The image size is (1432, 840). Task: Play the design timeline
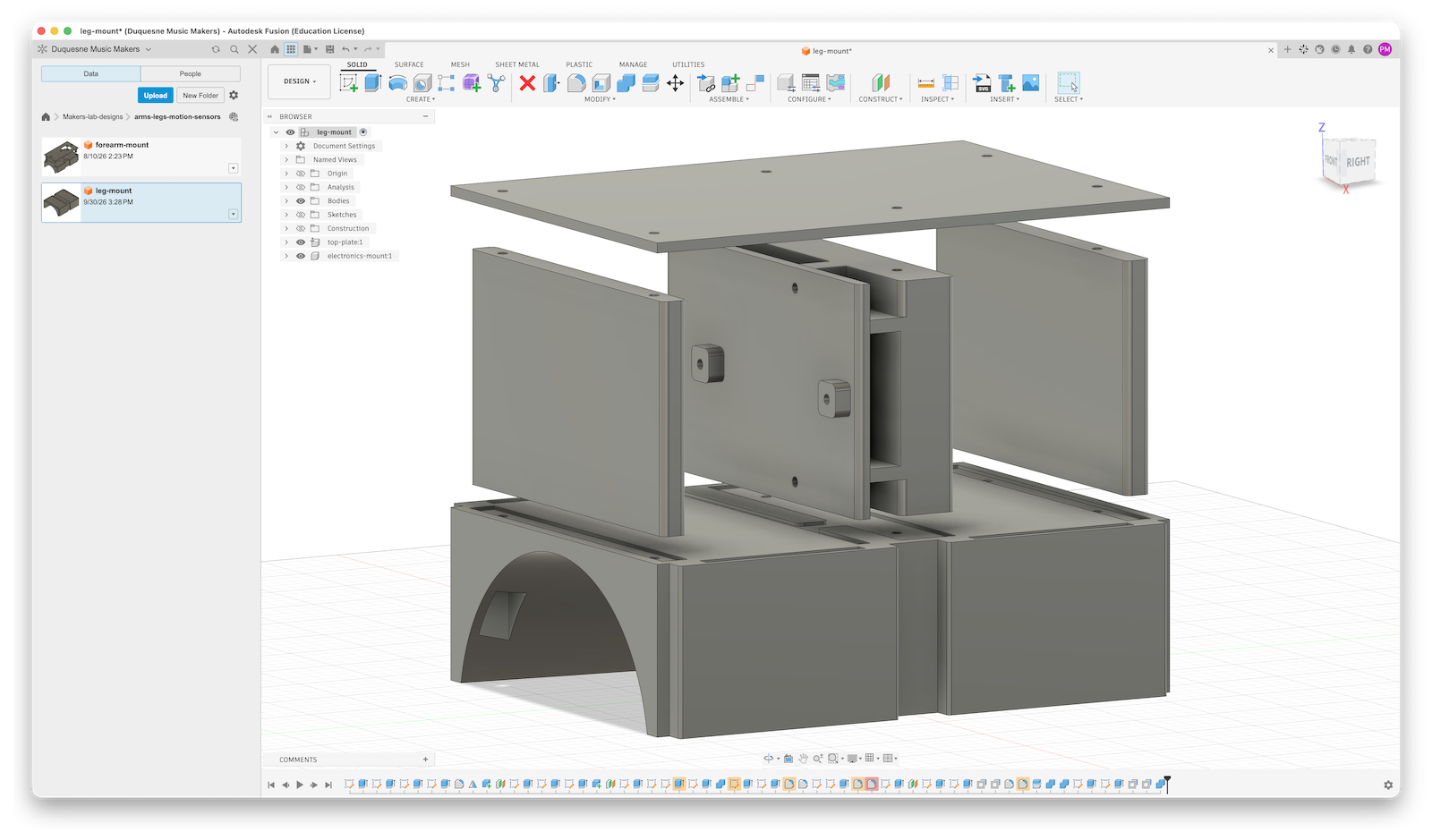click(x=300, y=785)
